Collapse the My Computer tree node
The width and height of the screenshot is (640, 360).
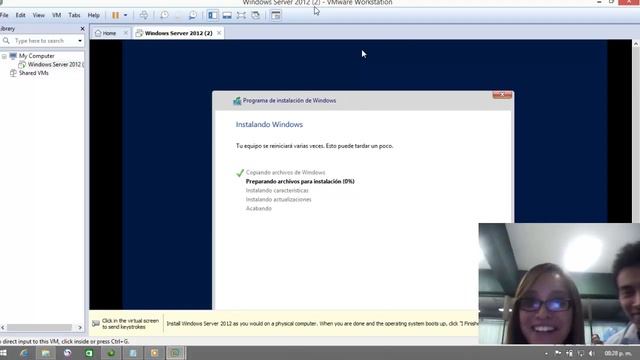(4, 56)
